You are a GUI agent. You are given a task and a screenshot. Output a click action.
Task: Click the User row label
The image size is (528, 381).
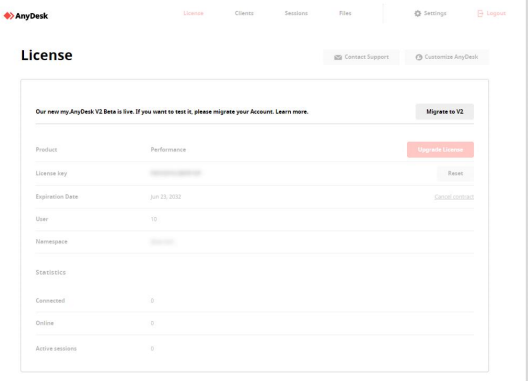pyautogui.click(x=42, y=219)
